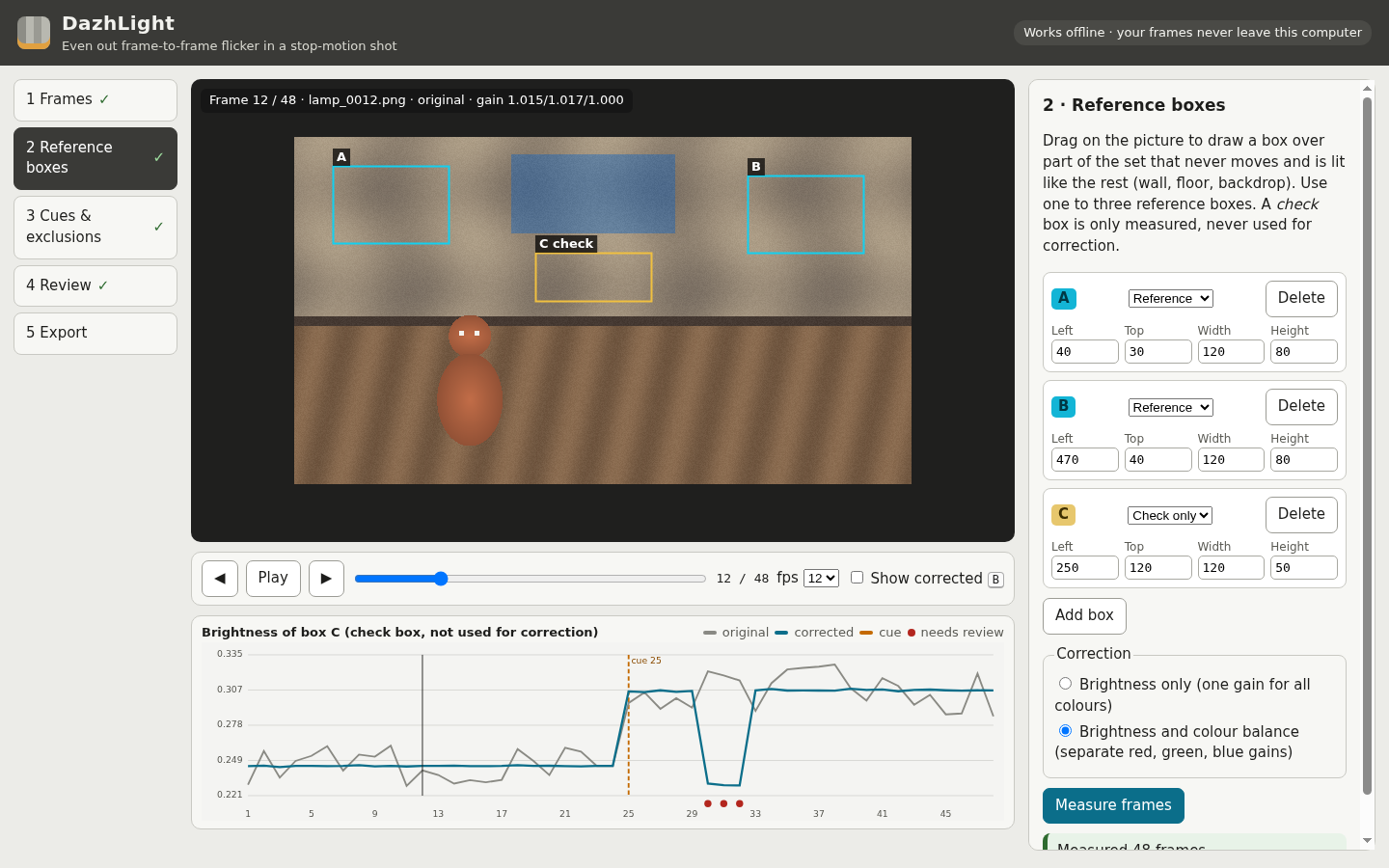
Task: Click the Play button
Action: tap(273, 579)
